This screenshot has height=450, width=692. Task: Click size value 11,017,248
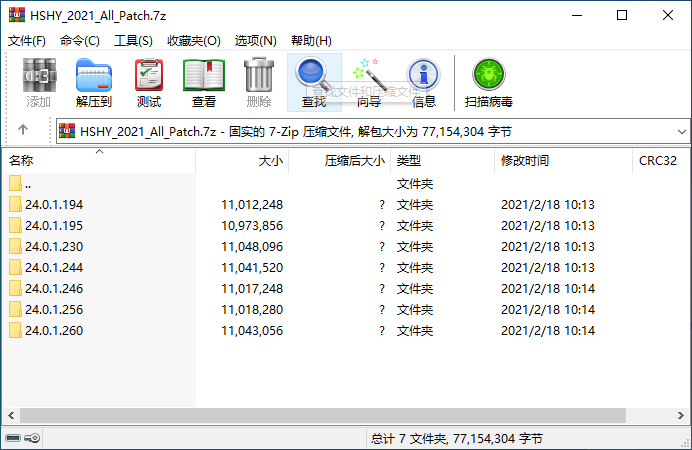pos(252,289)
